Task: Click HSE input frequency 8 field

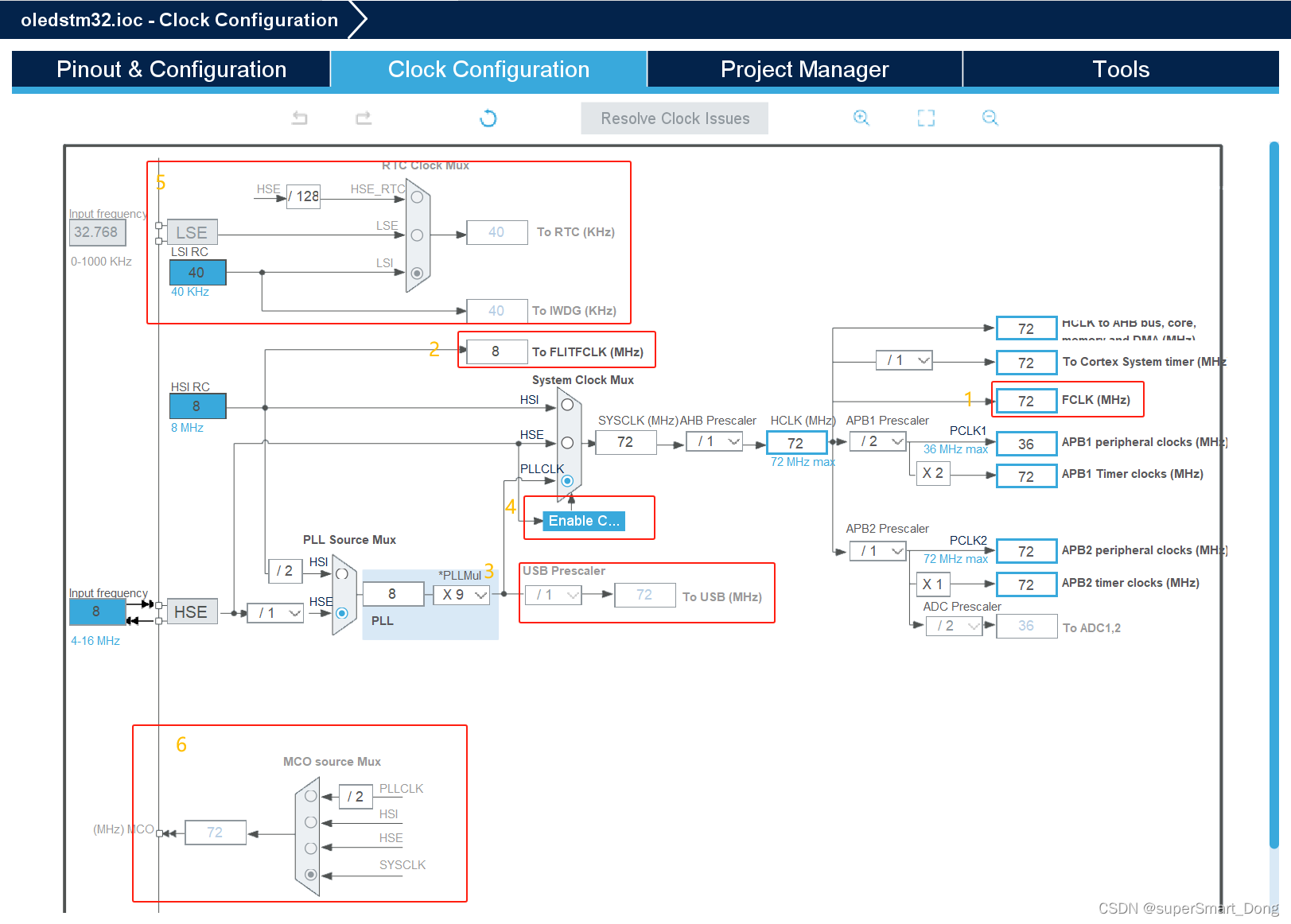Action: [x=97, y=611]
